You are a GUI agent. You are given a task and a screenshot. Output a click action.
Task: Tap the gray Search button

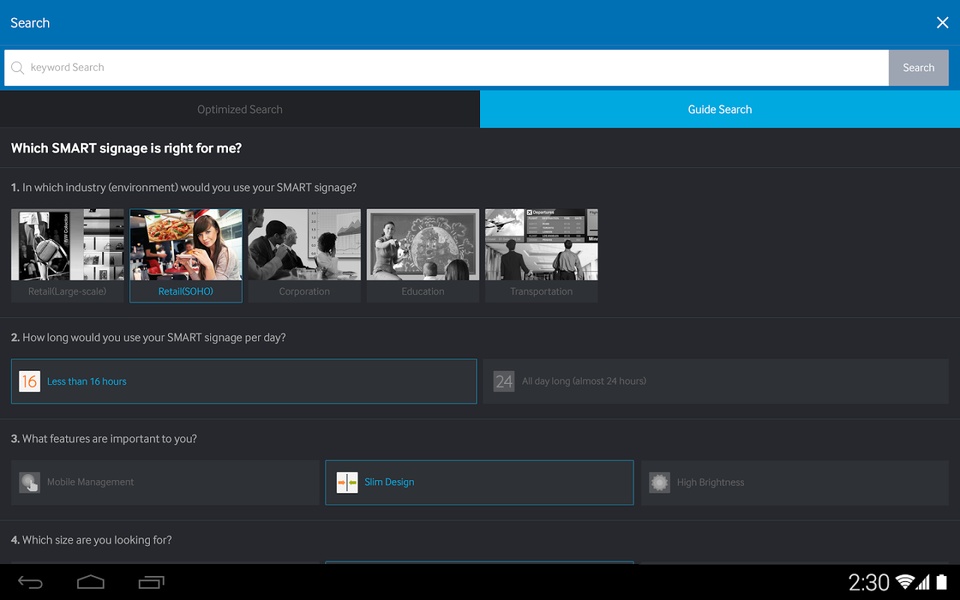(x=918, y=67)
